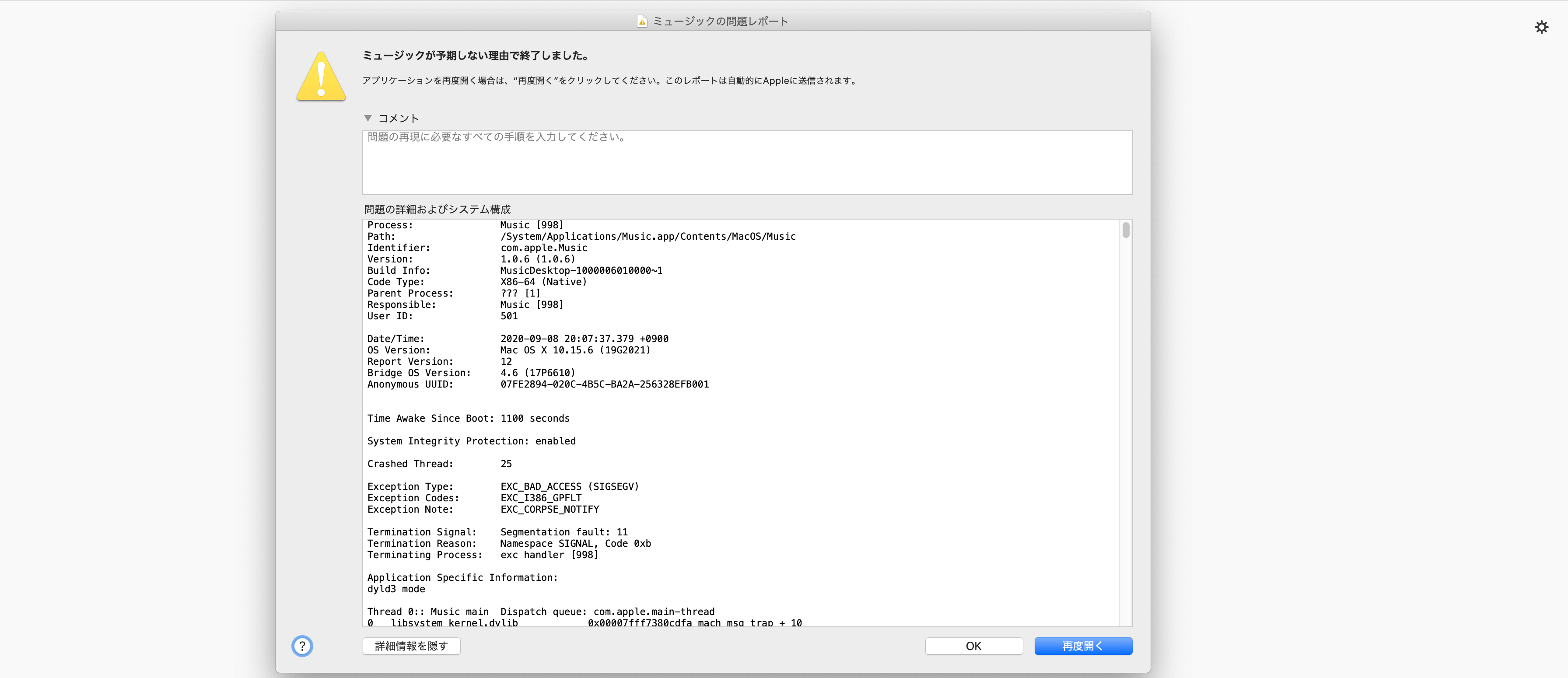Click the Date/Time value line
The width and height of the screenshot is (1568, 678).
point(584,339)
